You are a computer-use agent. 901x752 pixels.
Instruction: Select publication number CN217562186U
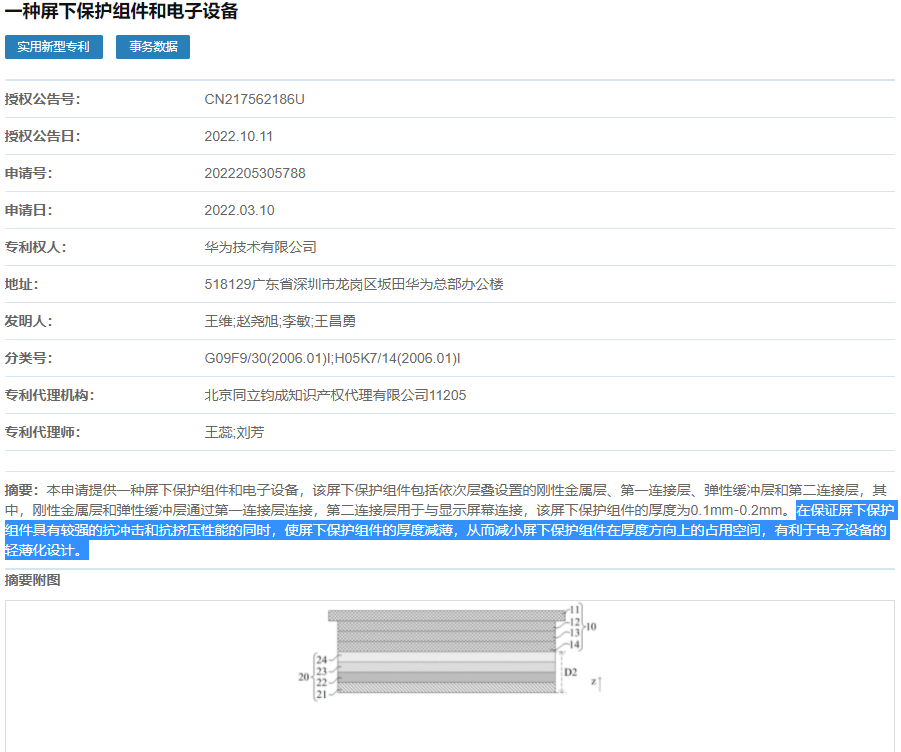pyautogui.click(x=253, y=99)
